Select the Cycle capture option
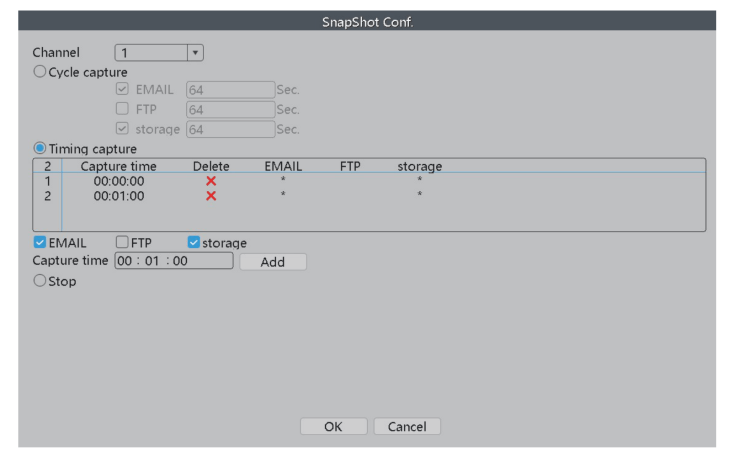This screenshot has width=750, height=467. point(40,72)
